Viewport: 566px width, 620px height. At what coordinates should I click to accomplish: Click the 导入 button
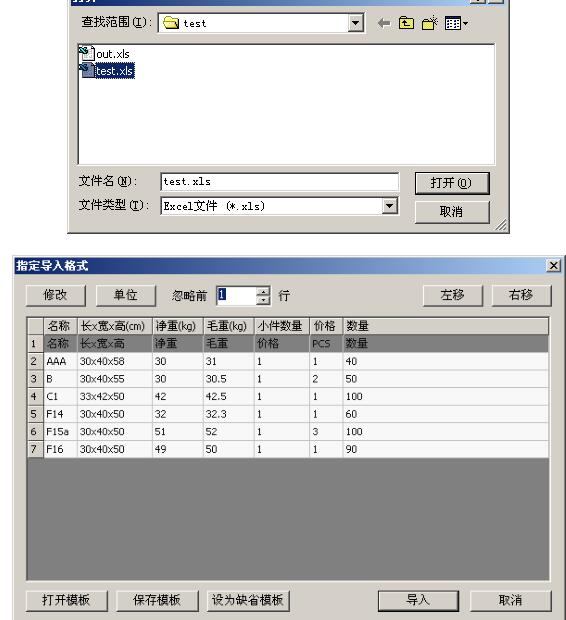click(418, 600)
